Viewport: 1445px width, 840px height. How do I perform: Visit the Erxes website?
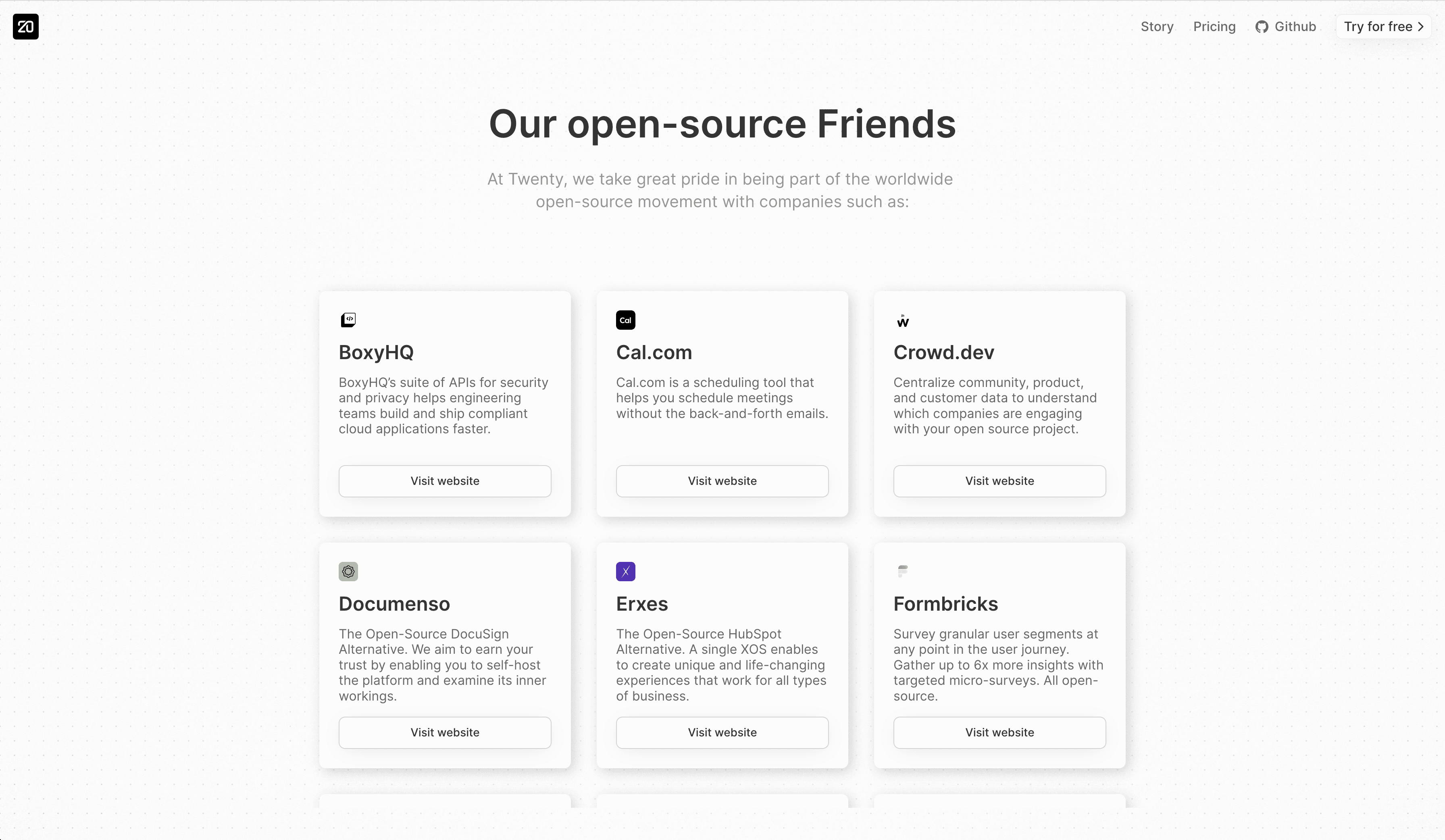(722, 732)
